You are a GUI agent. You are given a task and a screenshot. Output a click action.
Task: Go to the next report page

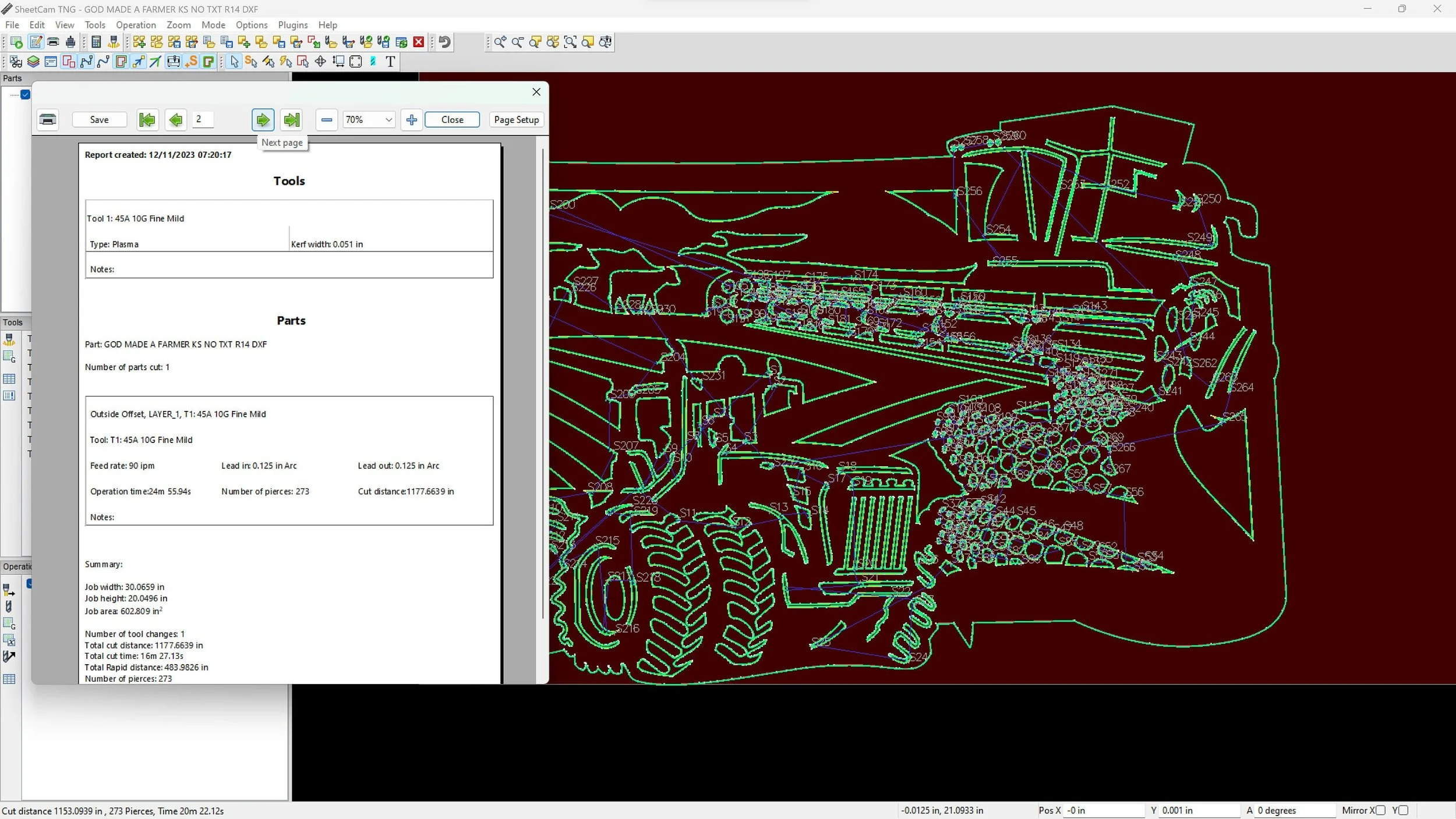coord(263,120)
